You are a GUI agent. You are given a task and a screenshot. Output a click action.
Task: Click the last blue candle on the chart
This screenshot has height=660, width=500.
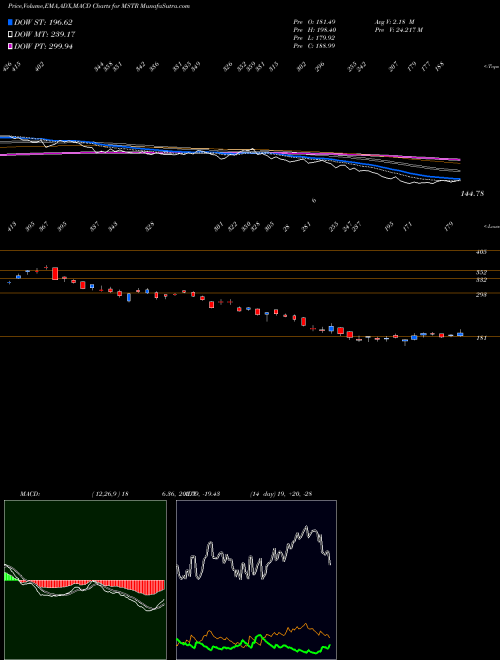click(x=460, y=334)
